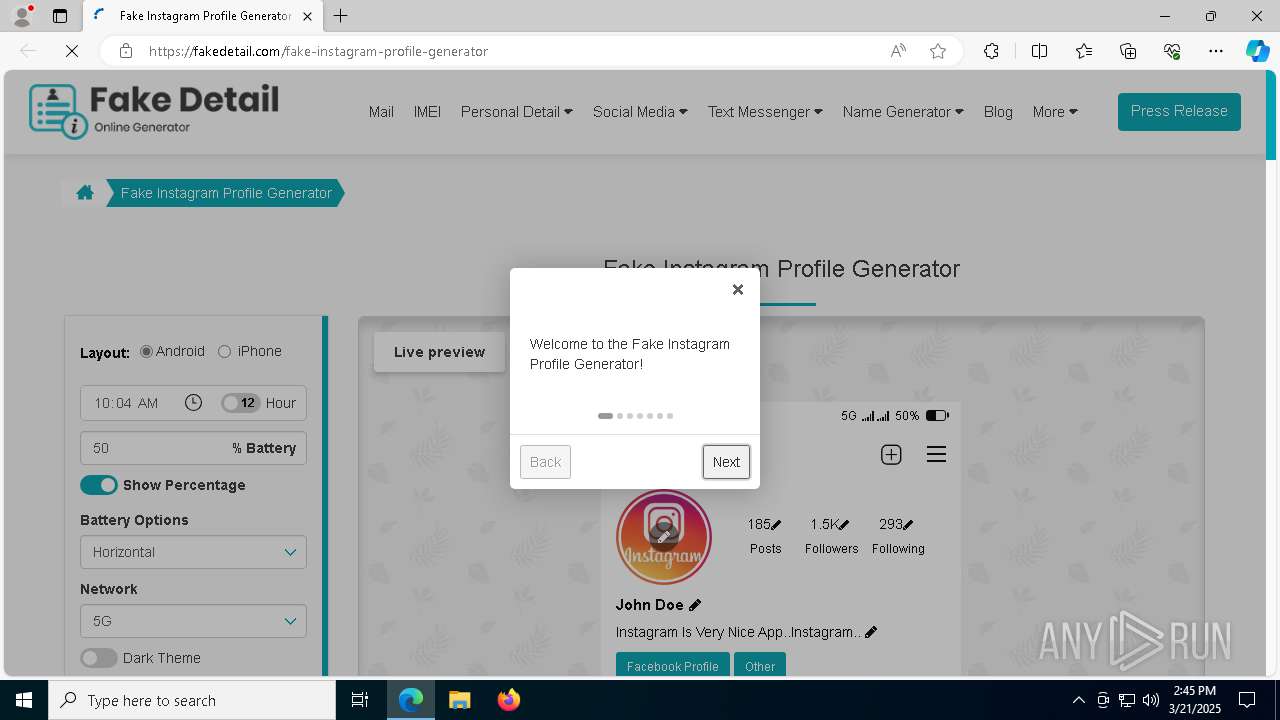Viewport: 1280px width, 720px height.
Task: Open Task View on the taskbar
Action: (361, 700)
